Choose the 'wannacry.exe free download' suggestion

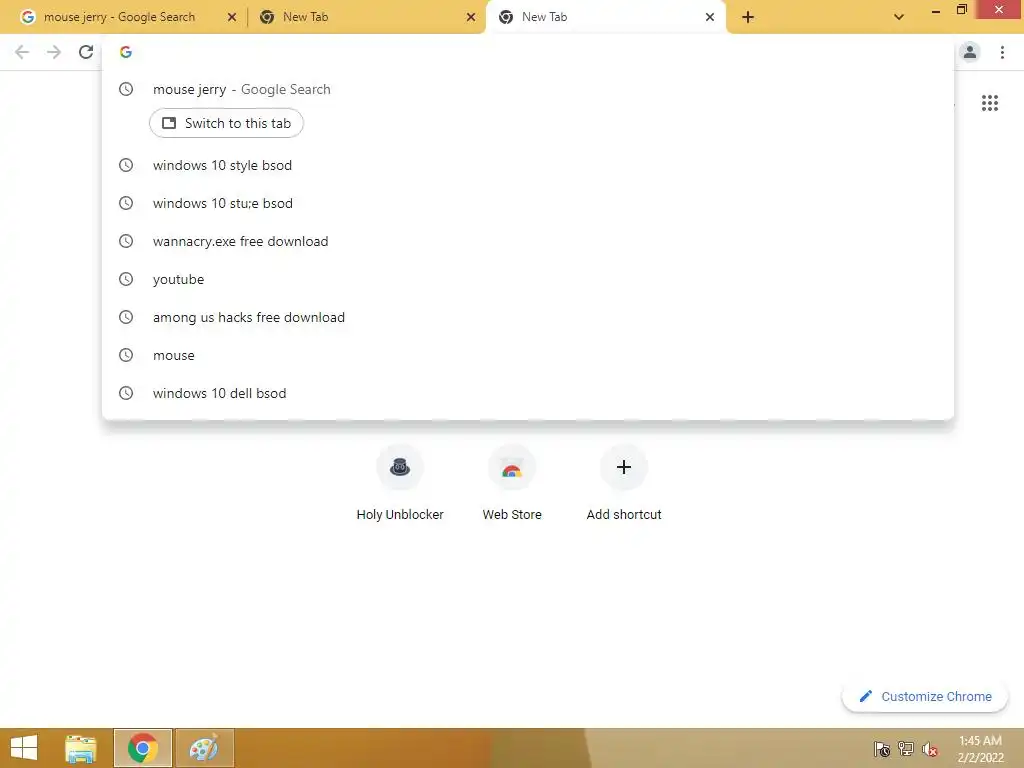pos(528,241)
